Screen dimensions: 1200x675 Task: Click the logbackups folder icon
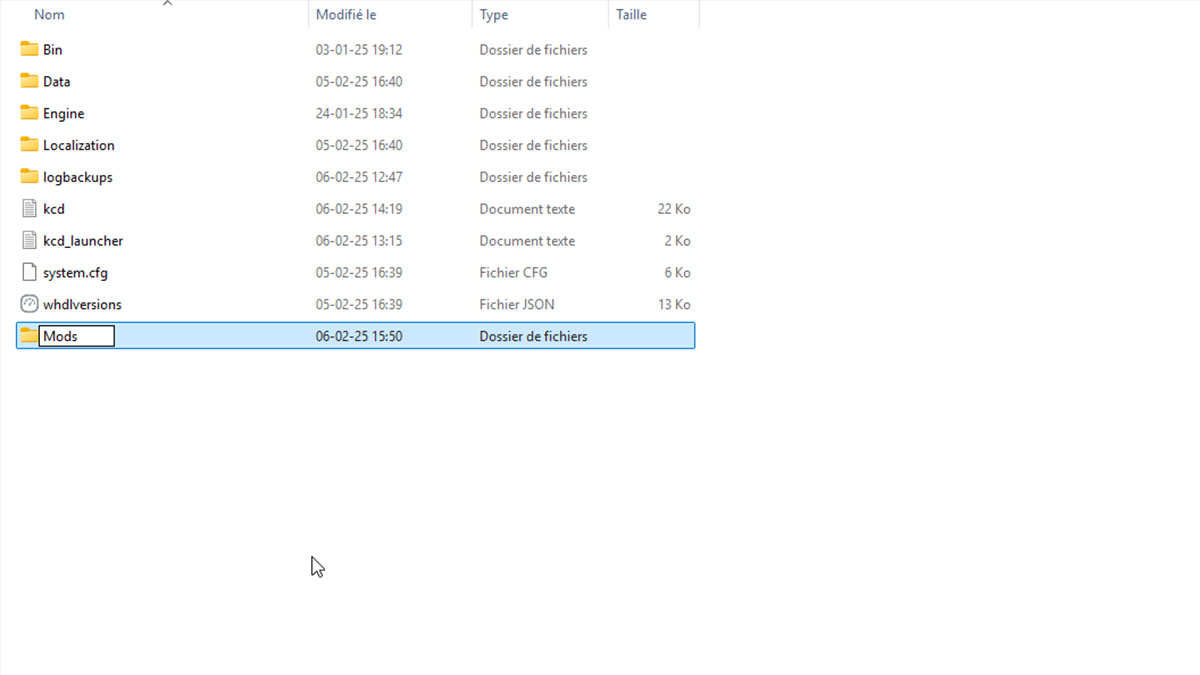[29, 177]
